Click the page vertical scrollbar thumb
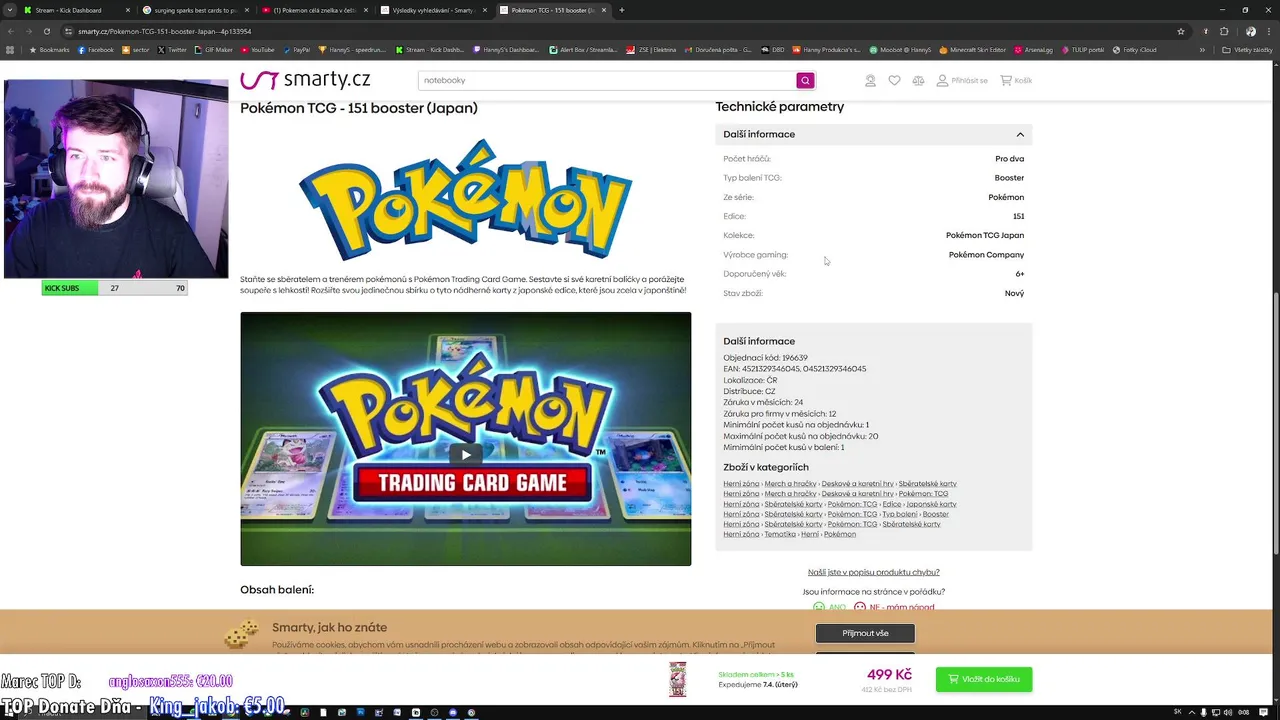This screenshot has width=1280, height=720. (x=1275, y=425)
